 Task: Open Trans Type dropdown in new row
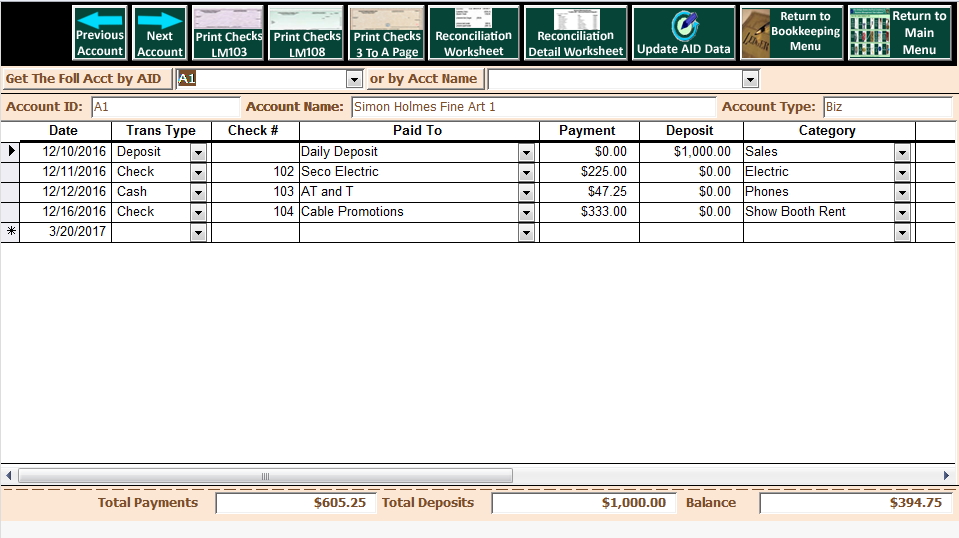pos(198,233)
